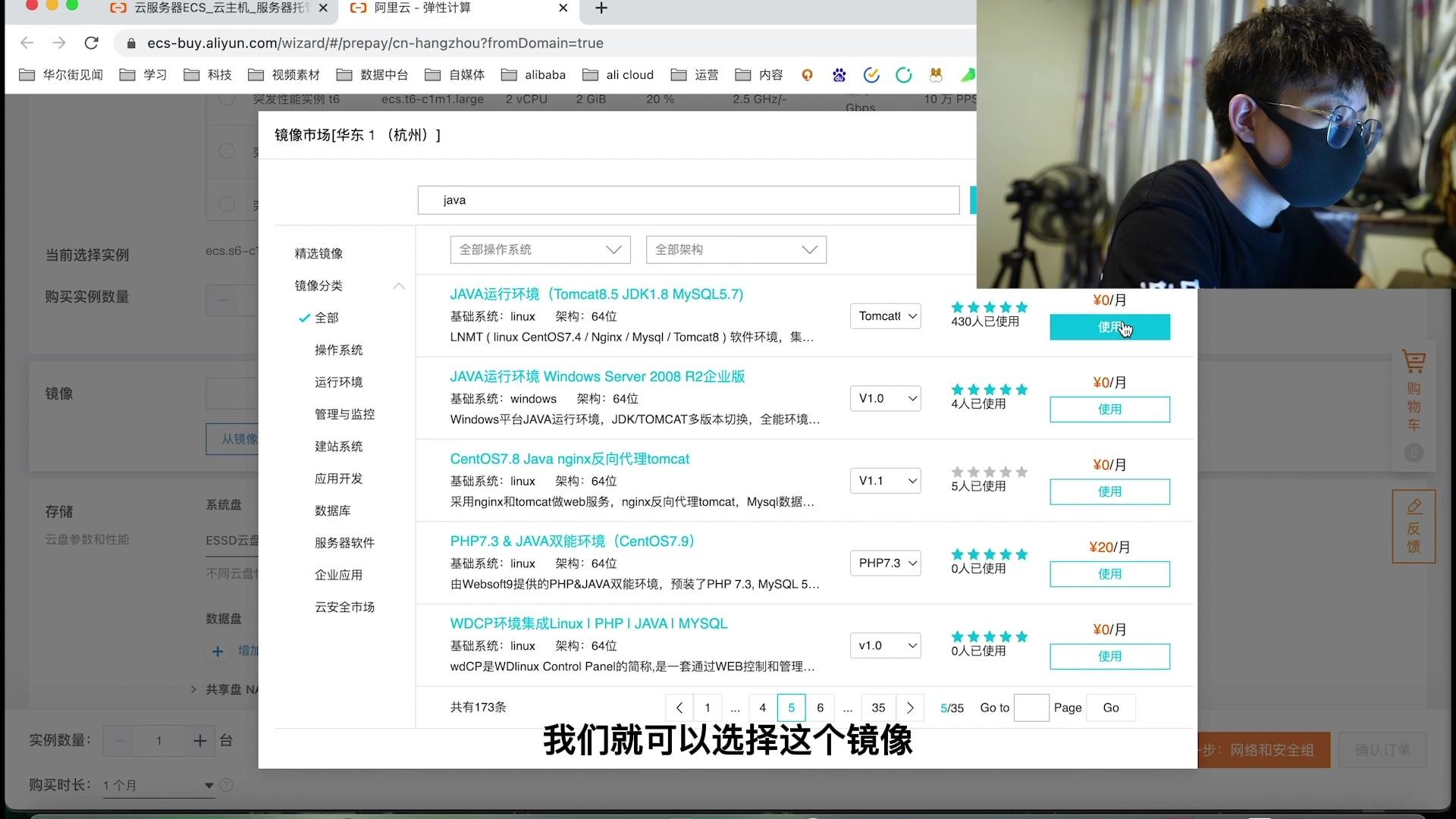
Task: Select the 全部 category
Action: 326,318
